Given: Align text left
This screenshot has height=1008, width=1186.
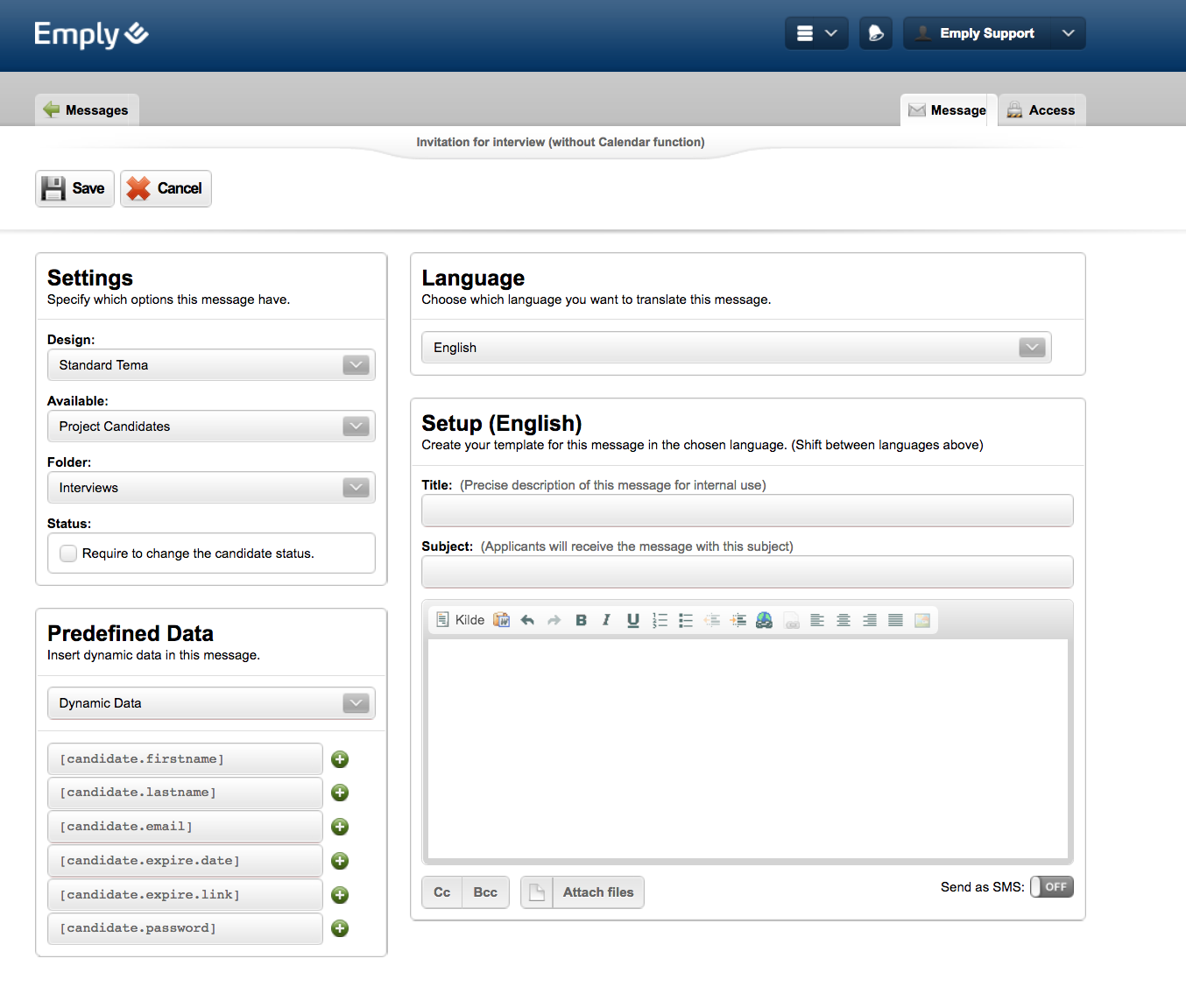Looking at the screenshot, I should pos(817,620).
